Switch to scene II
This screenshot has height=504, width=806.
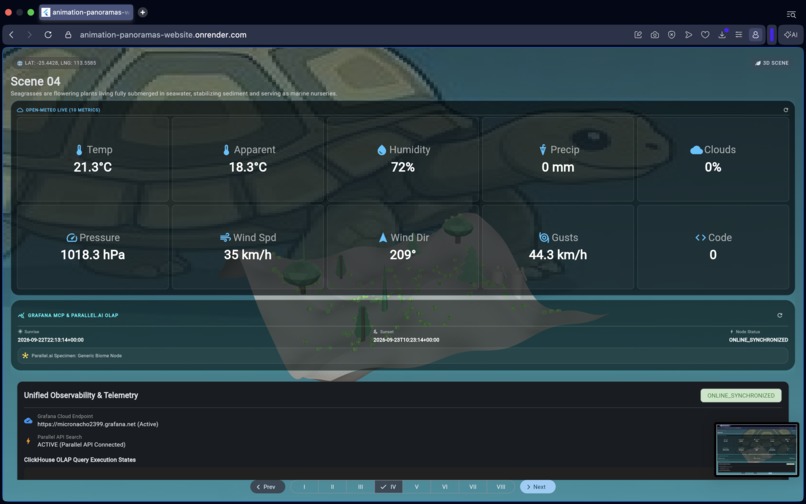[333, 487]
